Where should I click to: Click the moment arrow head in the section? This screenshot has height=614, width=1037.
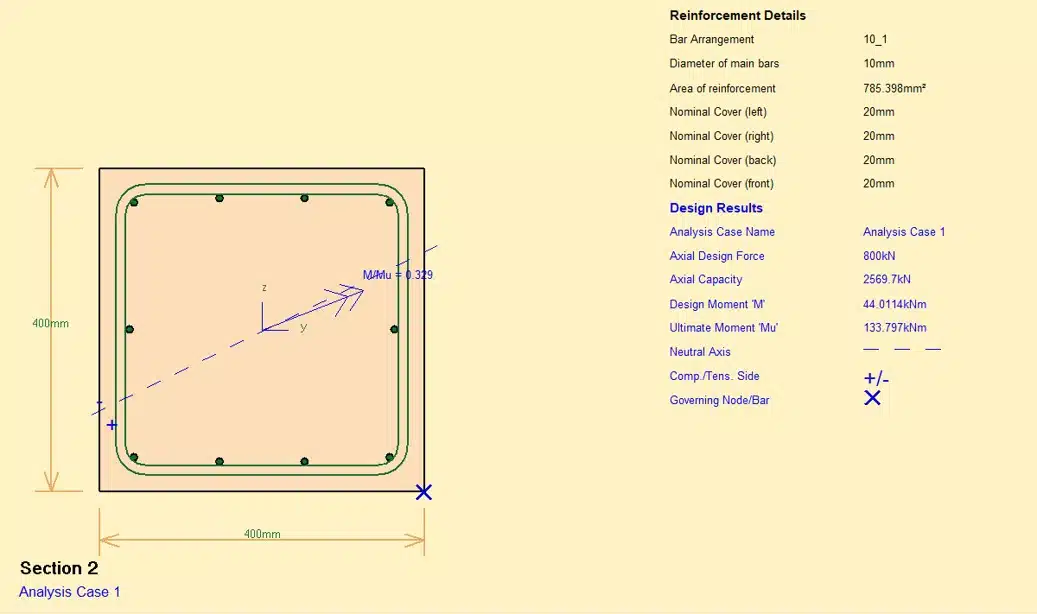(353, 294)
